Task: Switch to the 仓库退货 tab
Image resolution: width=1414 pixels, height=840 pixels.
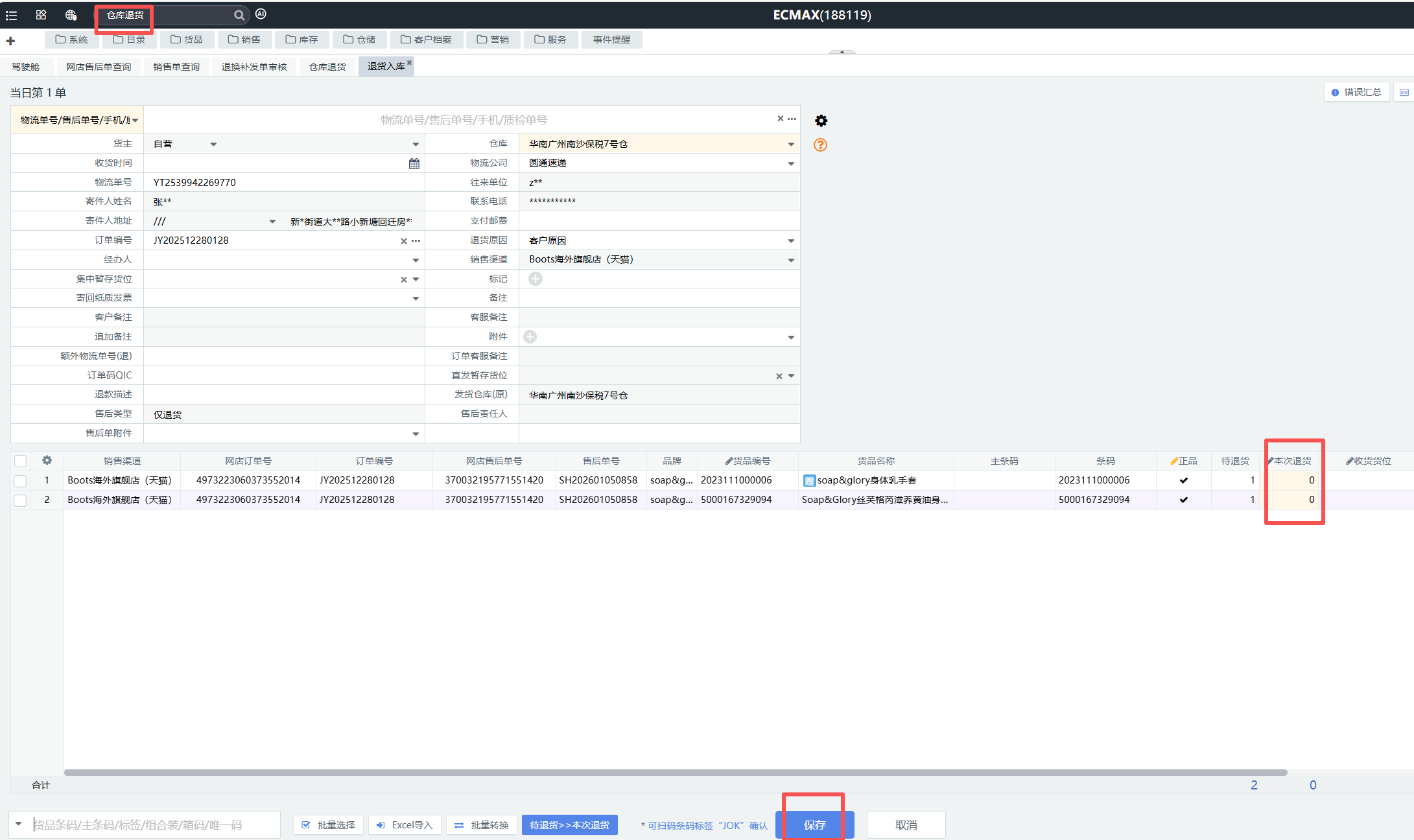Action: [327, 67]
